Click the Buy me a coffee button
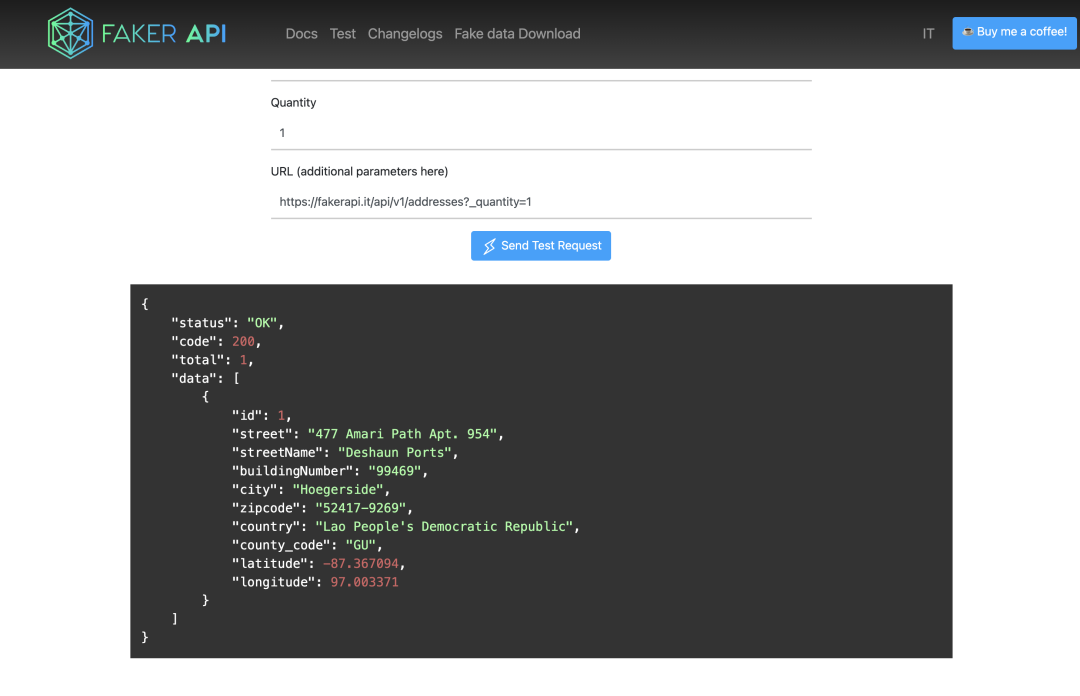 [1014, 32]
